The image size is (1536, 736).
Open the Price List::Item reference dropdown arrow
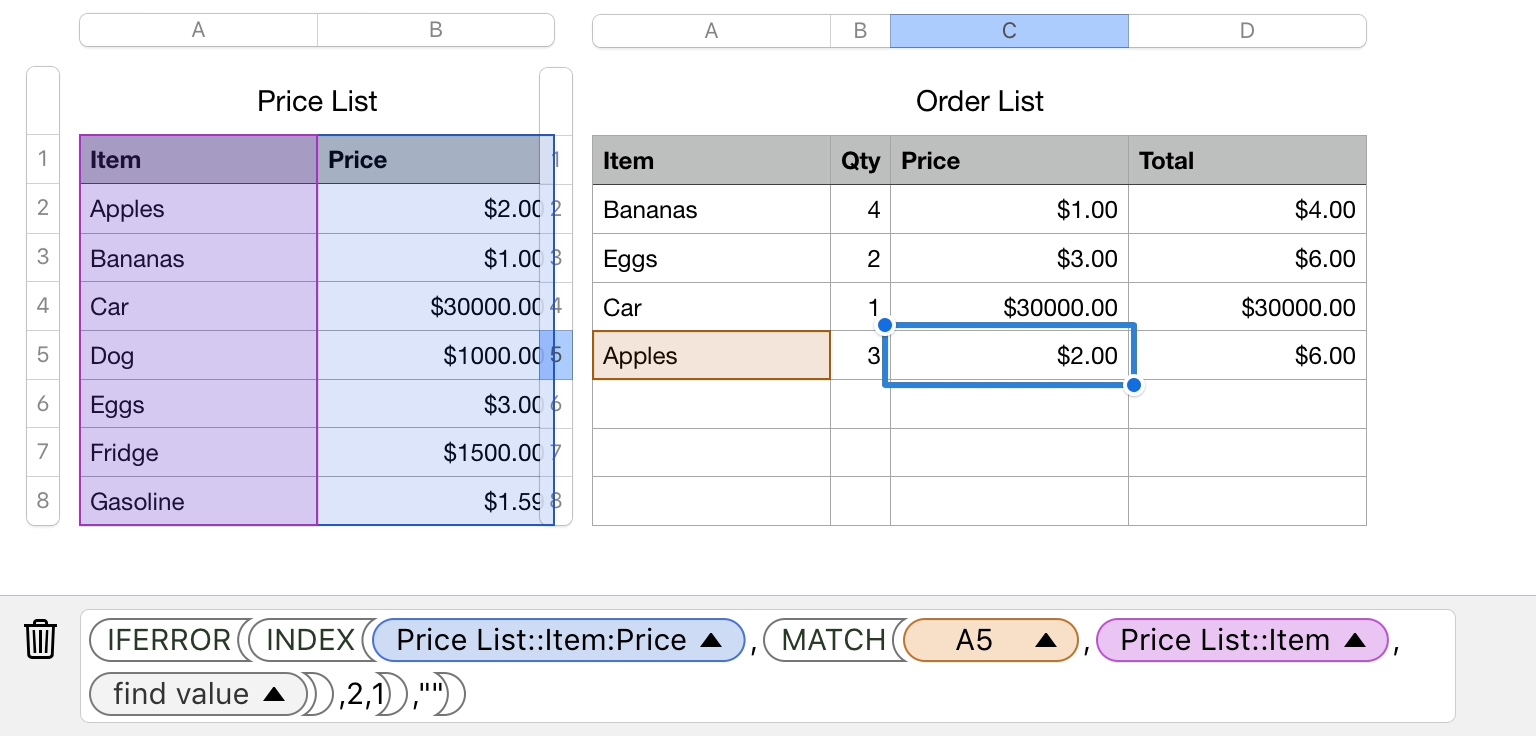pos(1355,641)
